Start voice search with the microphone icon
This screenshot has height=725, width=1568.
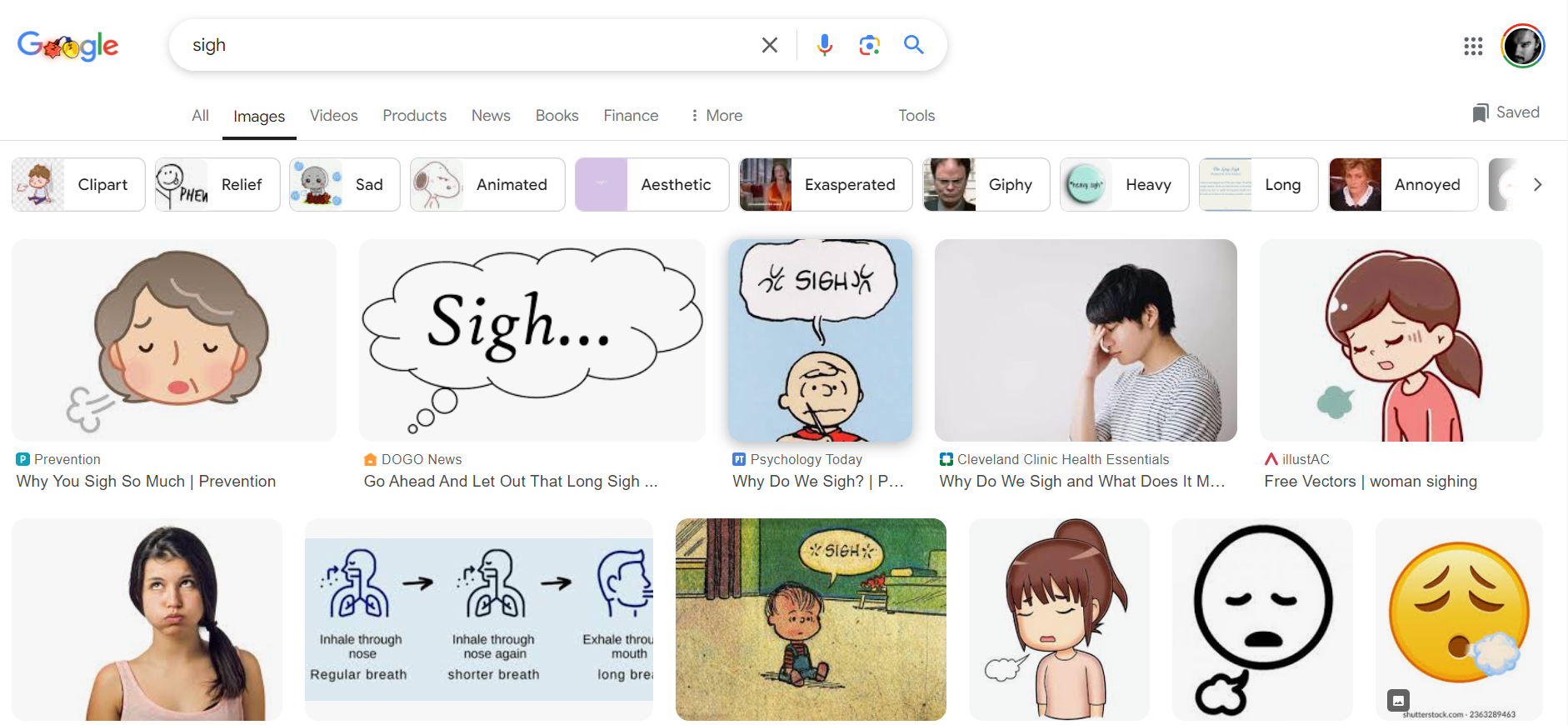click(824, 45)
